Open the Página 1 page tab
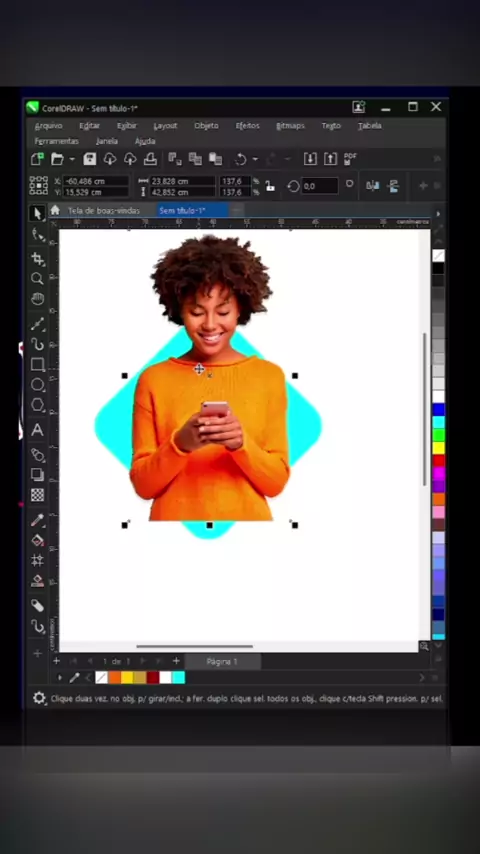 pyautogui.click(x=222, y=662)
